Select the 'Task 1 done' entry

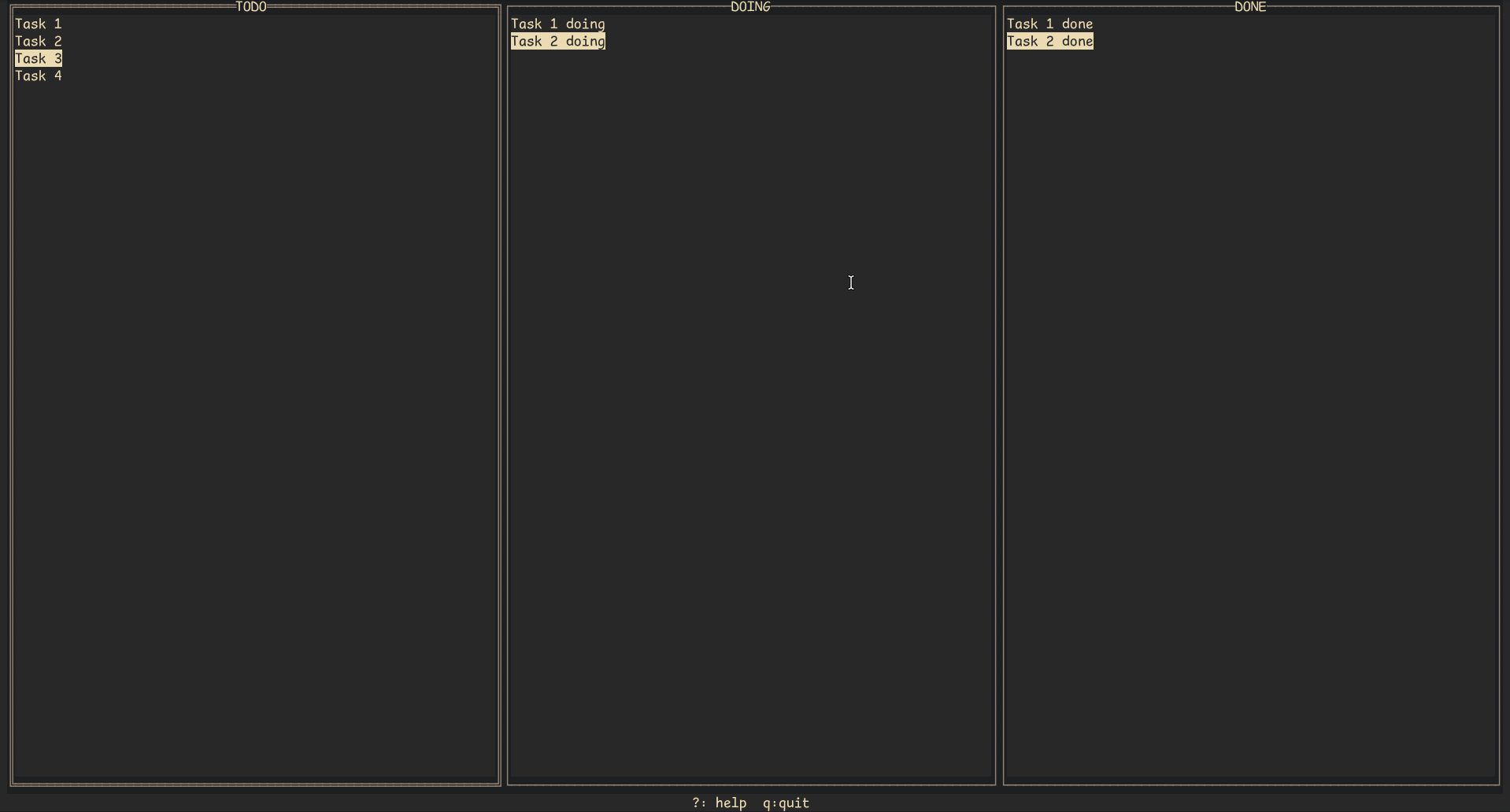tap(1050, 24)
